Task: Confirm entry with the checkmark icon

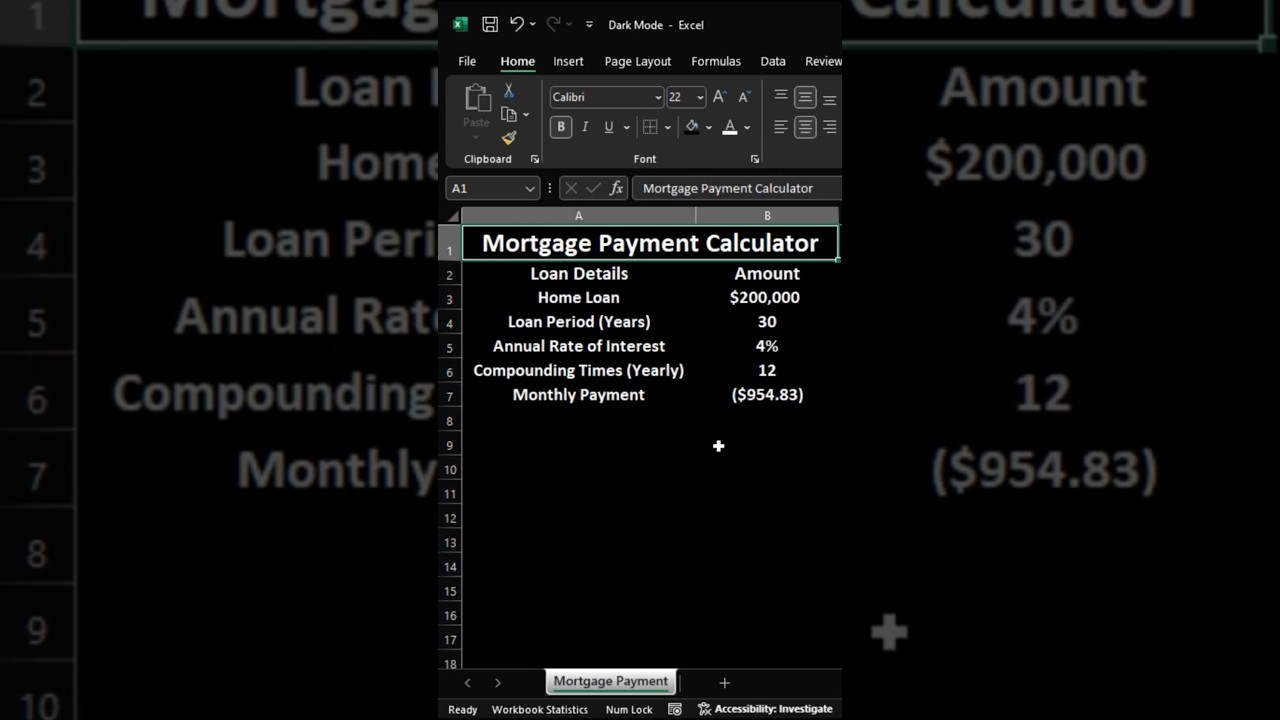Action: 594,188
